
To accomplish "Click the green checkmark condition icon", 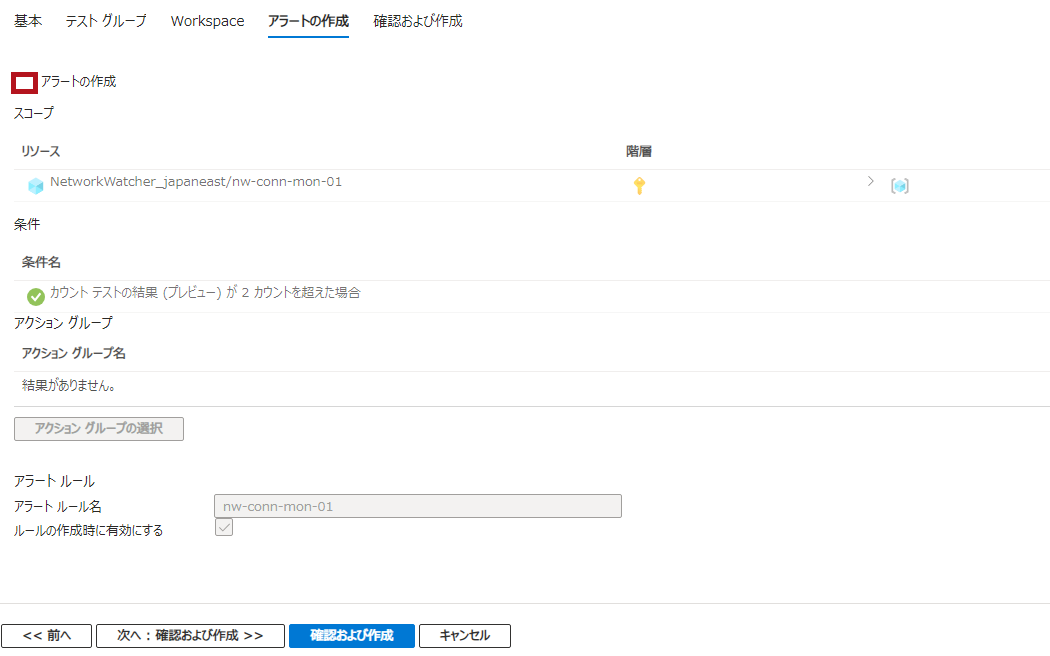I will click(35, 297).
